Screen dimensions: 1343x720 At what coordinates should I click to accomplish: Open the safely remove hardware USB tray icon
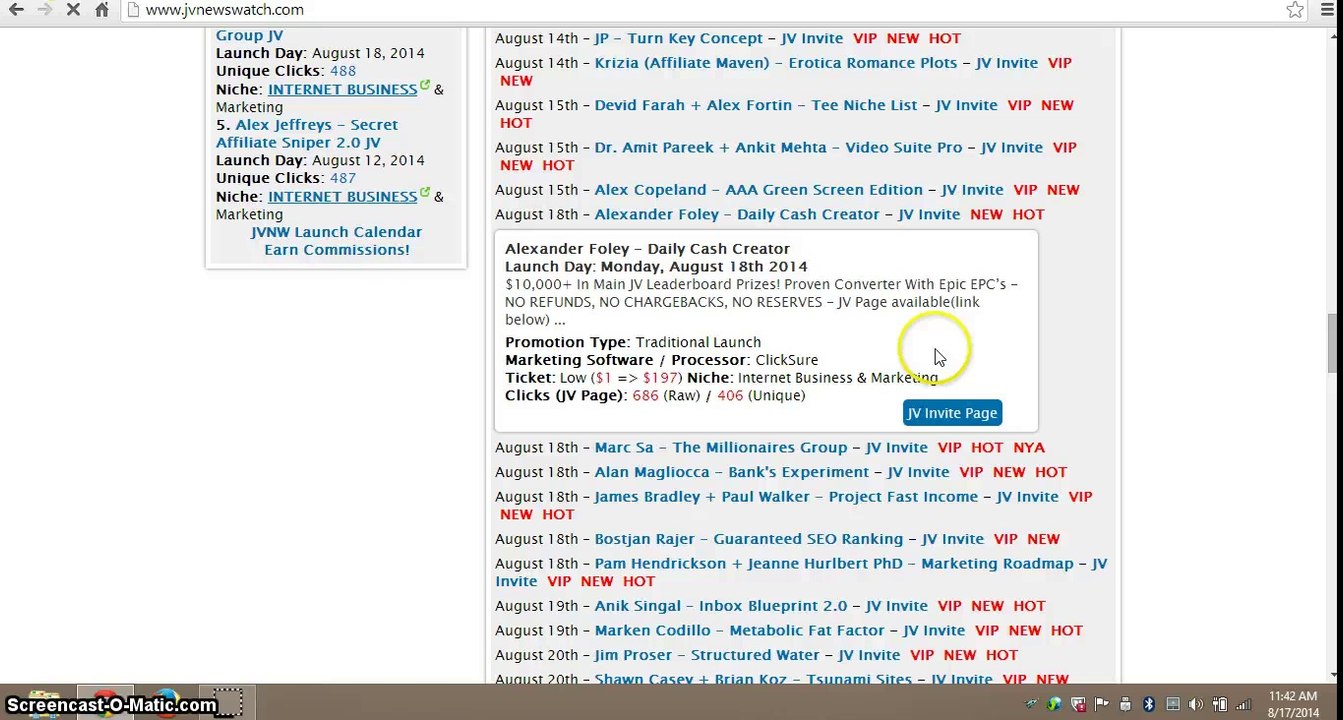[1126, 704]
